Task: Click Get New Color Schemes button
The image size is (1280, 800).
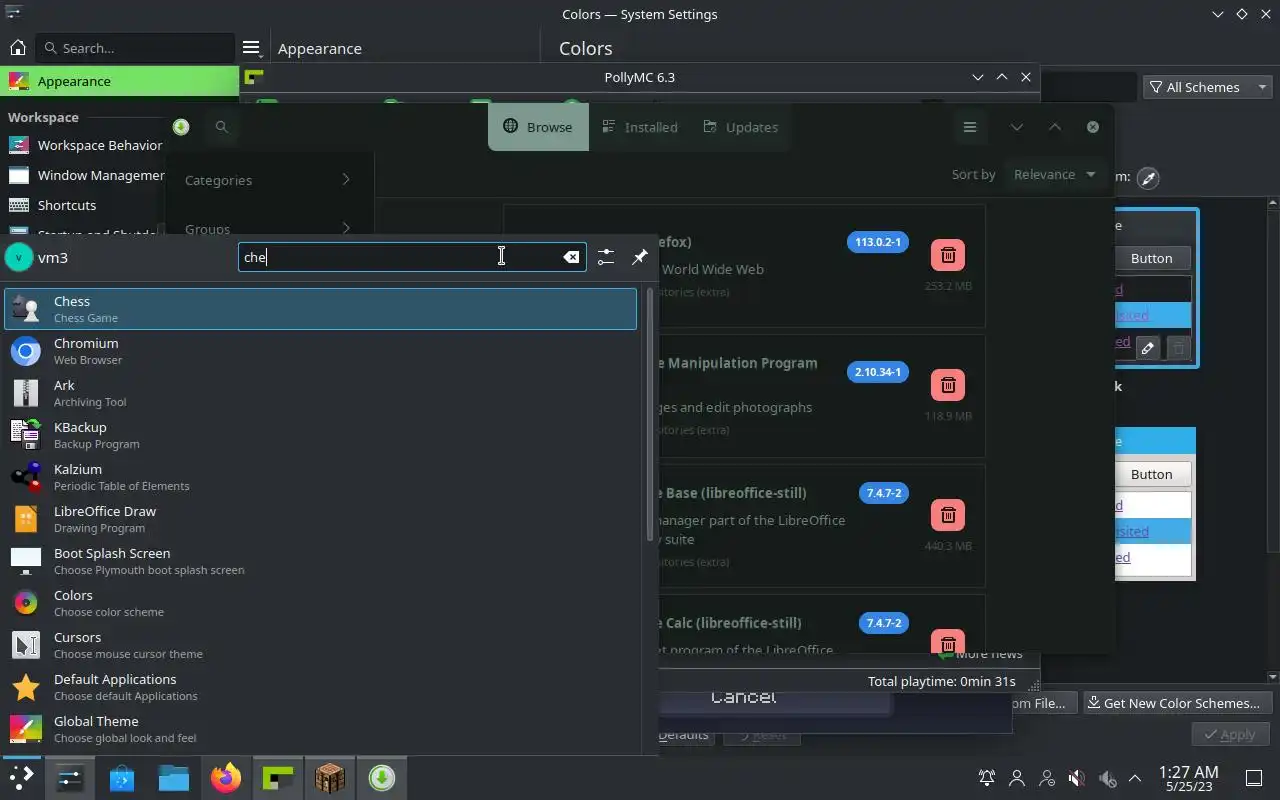Action: (x=1178, y=703)
